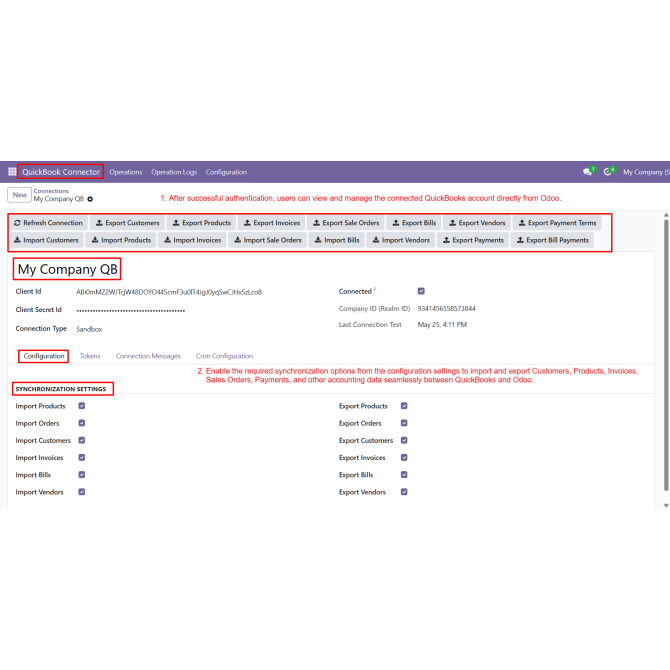Click the Import Bills button

[337, 240]
